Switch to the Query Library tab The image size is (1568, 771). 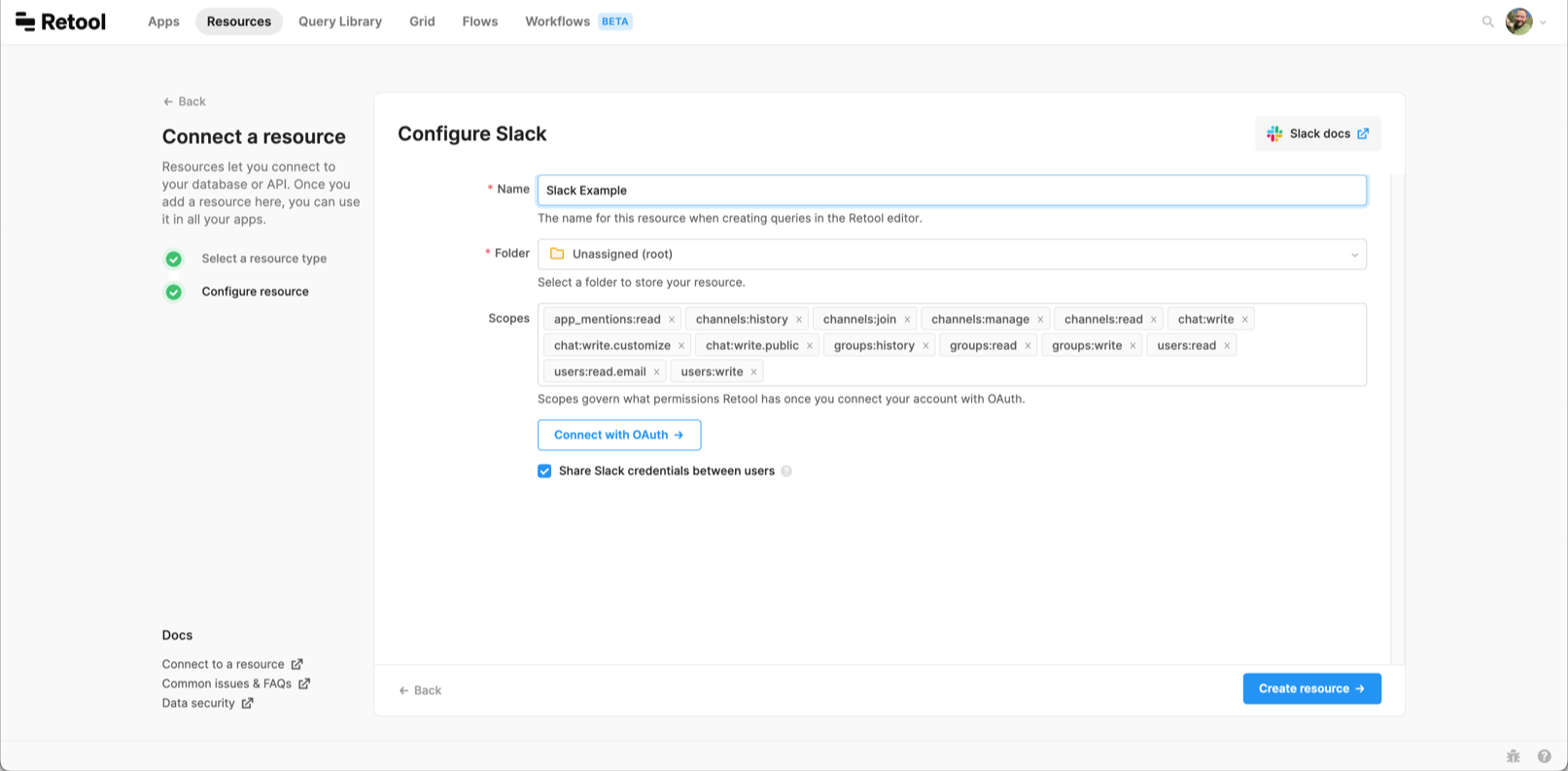pyautogui.click(x=340, y=21)
